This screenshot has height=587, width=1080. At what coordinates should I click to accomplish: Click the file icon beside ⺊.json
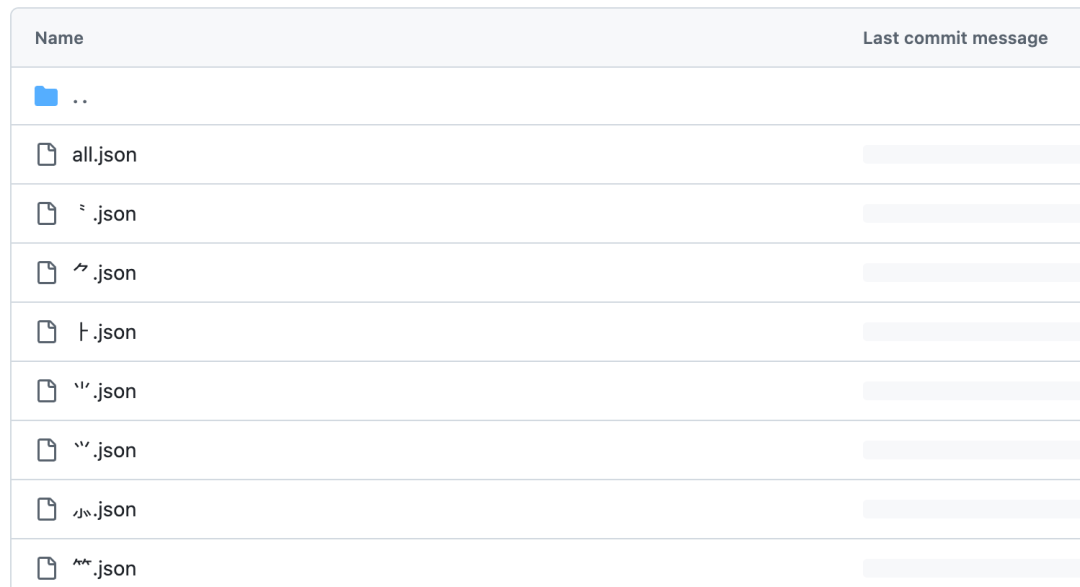tap(46, 332)
